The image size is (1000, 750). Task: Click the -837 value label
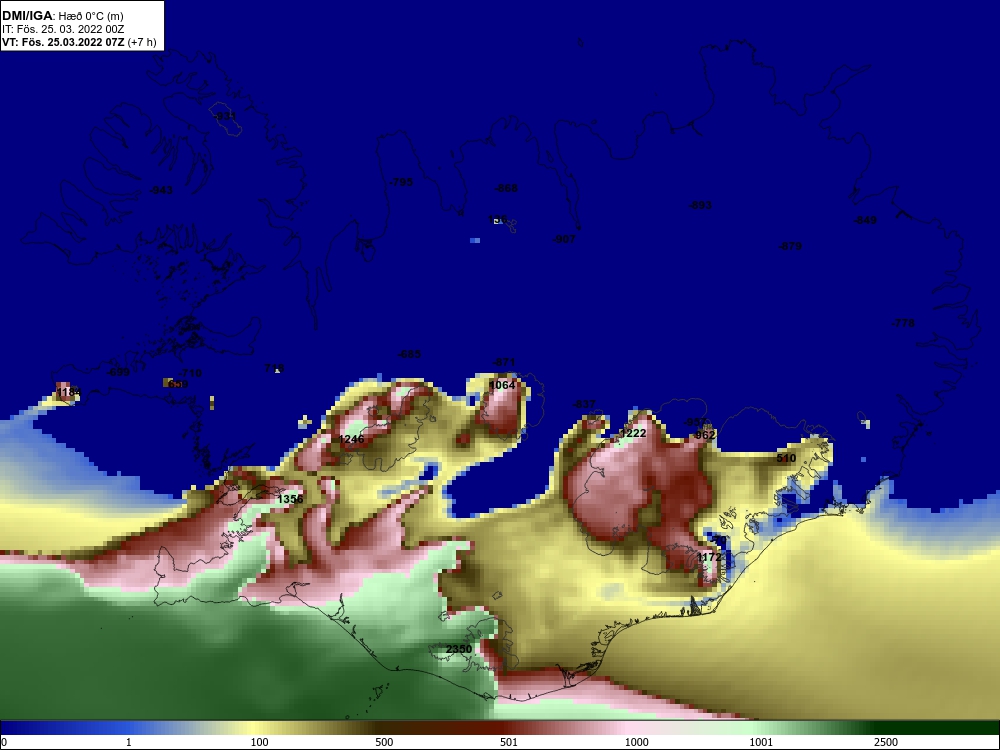pos(584,404)
